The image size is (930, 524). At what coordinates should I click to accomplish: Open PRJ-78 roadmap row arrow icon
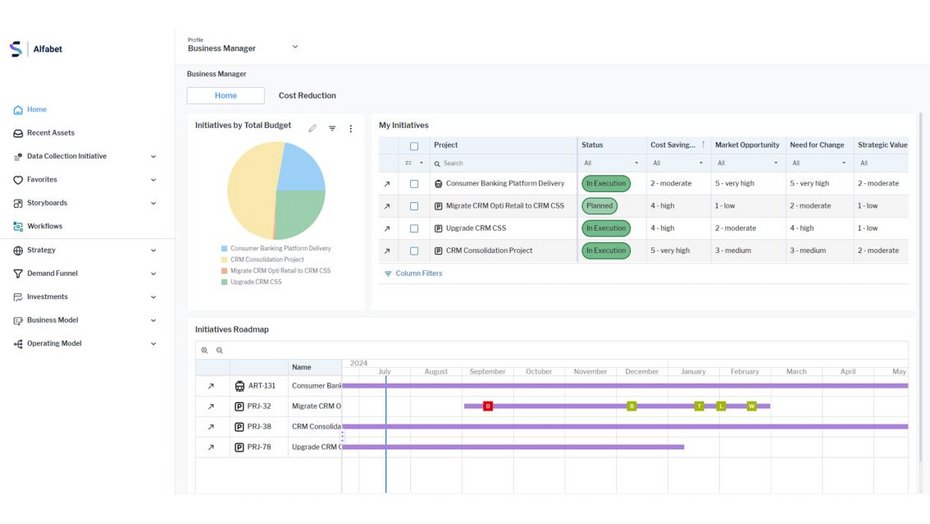tap(211, 447)
